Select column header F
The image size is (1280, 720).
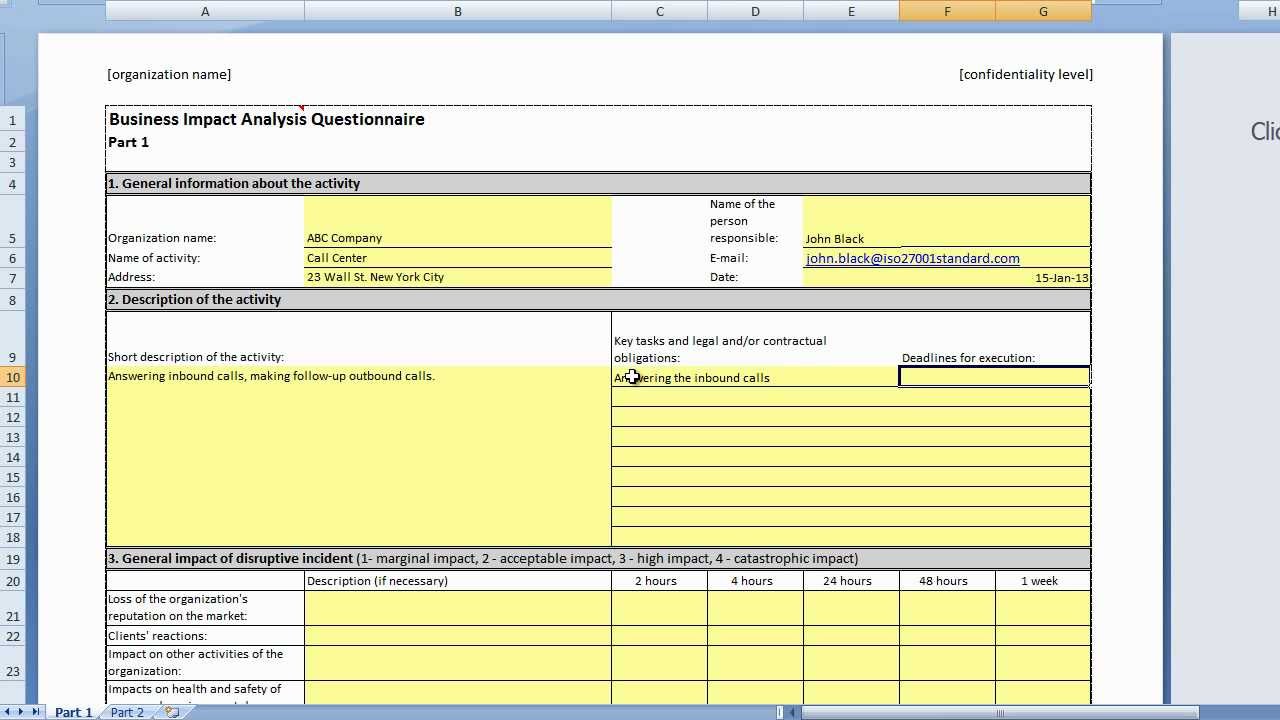click(946, 11)
